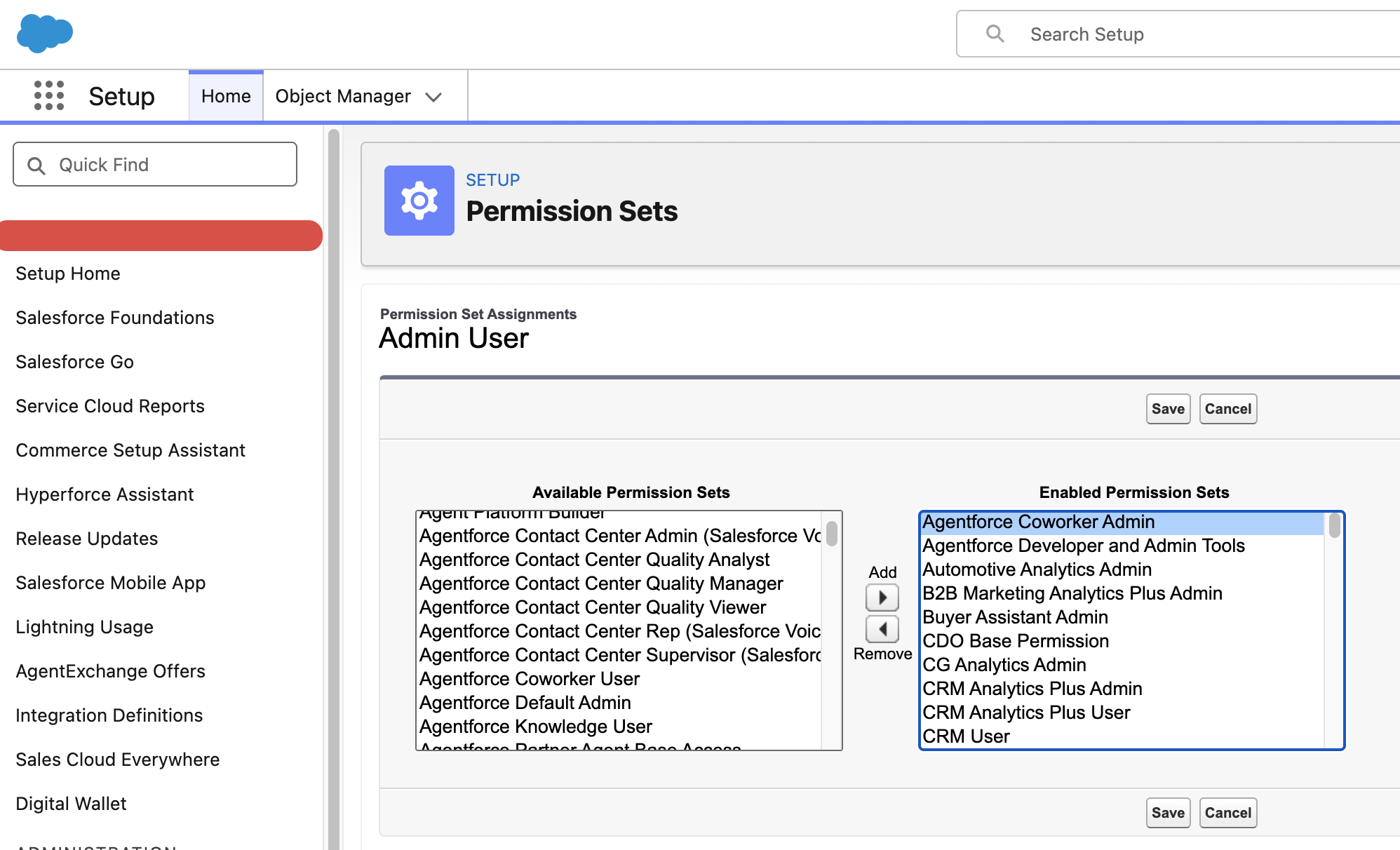Click the Permission Sets gear icon

(419, 201)
